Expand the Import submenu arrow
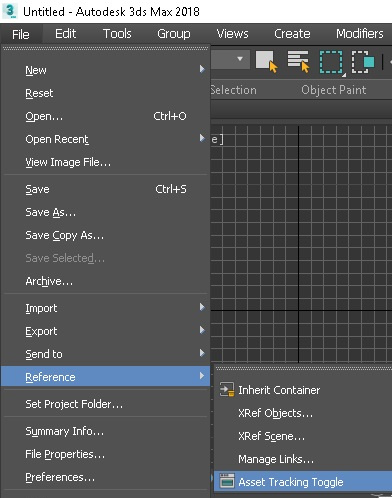This screenshot has width=392, height=498. coord(202,307)
